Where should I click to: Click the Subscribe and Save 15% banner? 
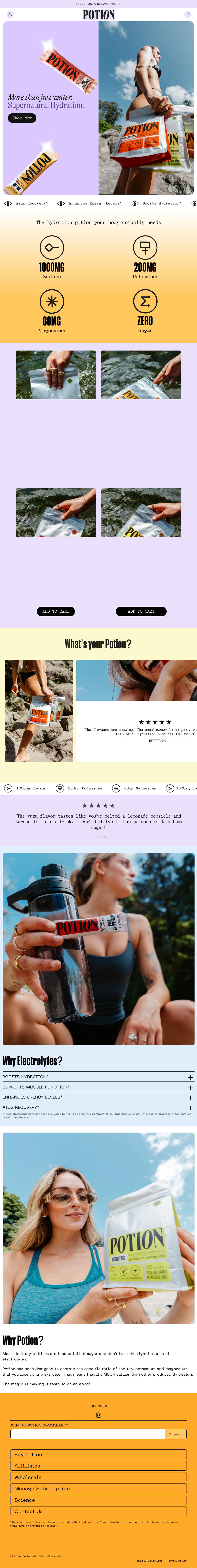98,4
